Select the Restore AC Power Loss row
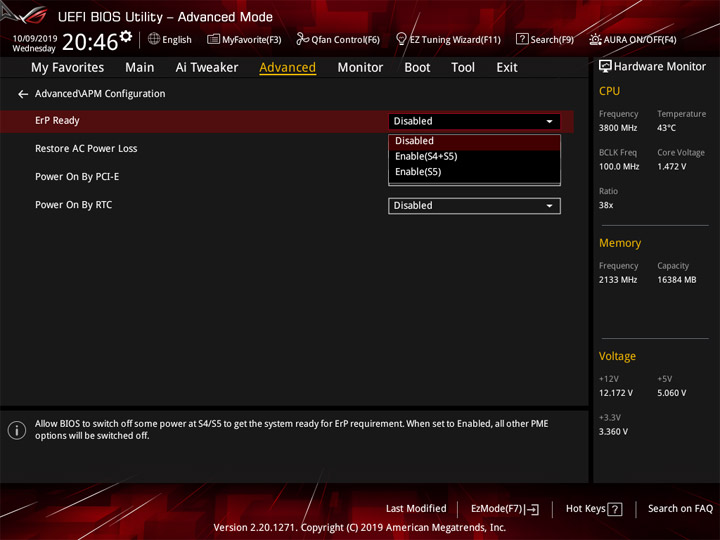The image size is (720, 540). (86, 149)
